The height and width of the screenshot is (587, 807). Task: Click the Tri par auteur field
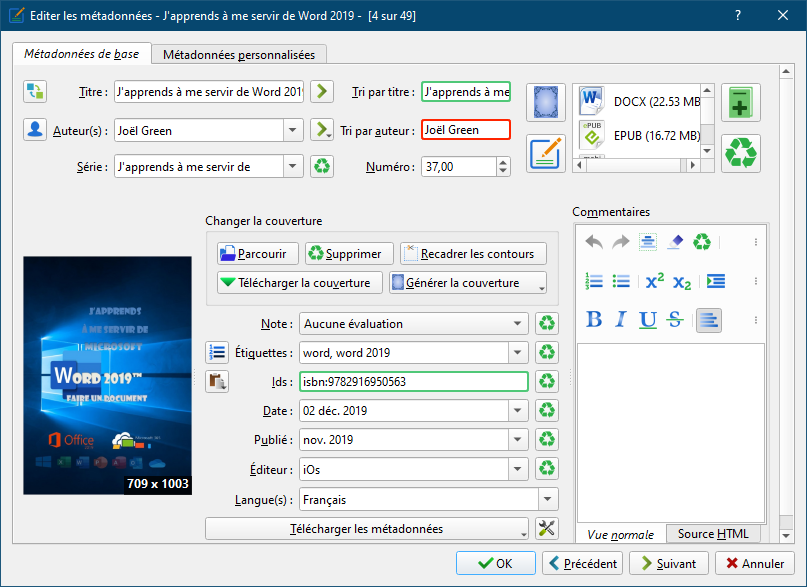466,130
